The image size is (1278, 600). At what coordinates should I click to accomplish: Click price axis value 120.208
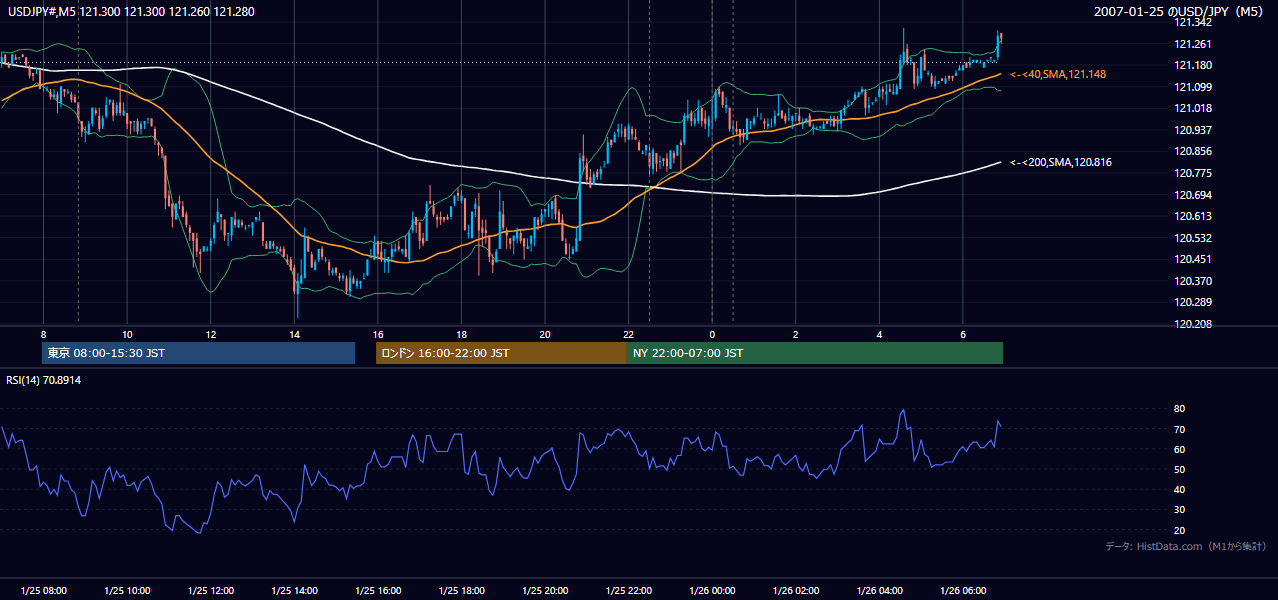(1193, 324)
